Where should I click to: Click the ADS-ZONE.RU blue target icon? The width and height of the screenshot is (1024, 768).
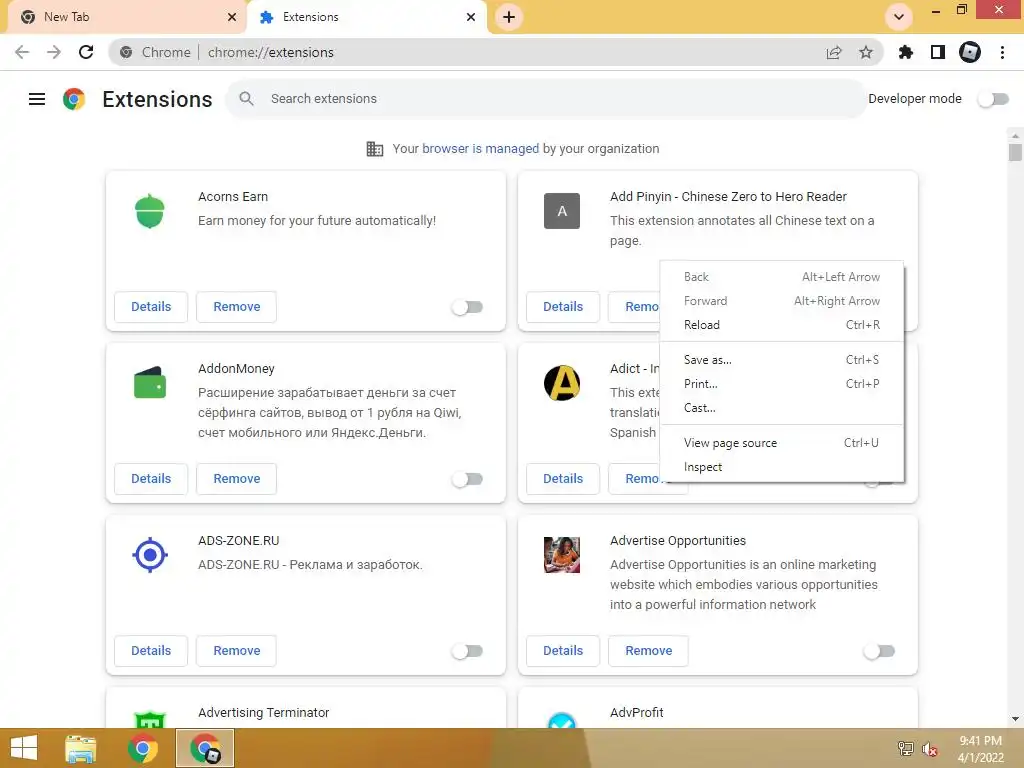[x=150, y=555]
